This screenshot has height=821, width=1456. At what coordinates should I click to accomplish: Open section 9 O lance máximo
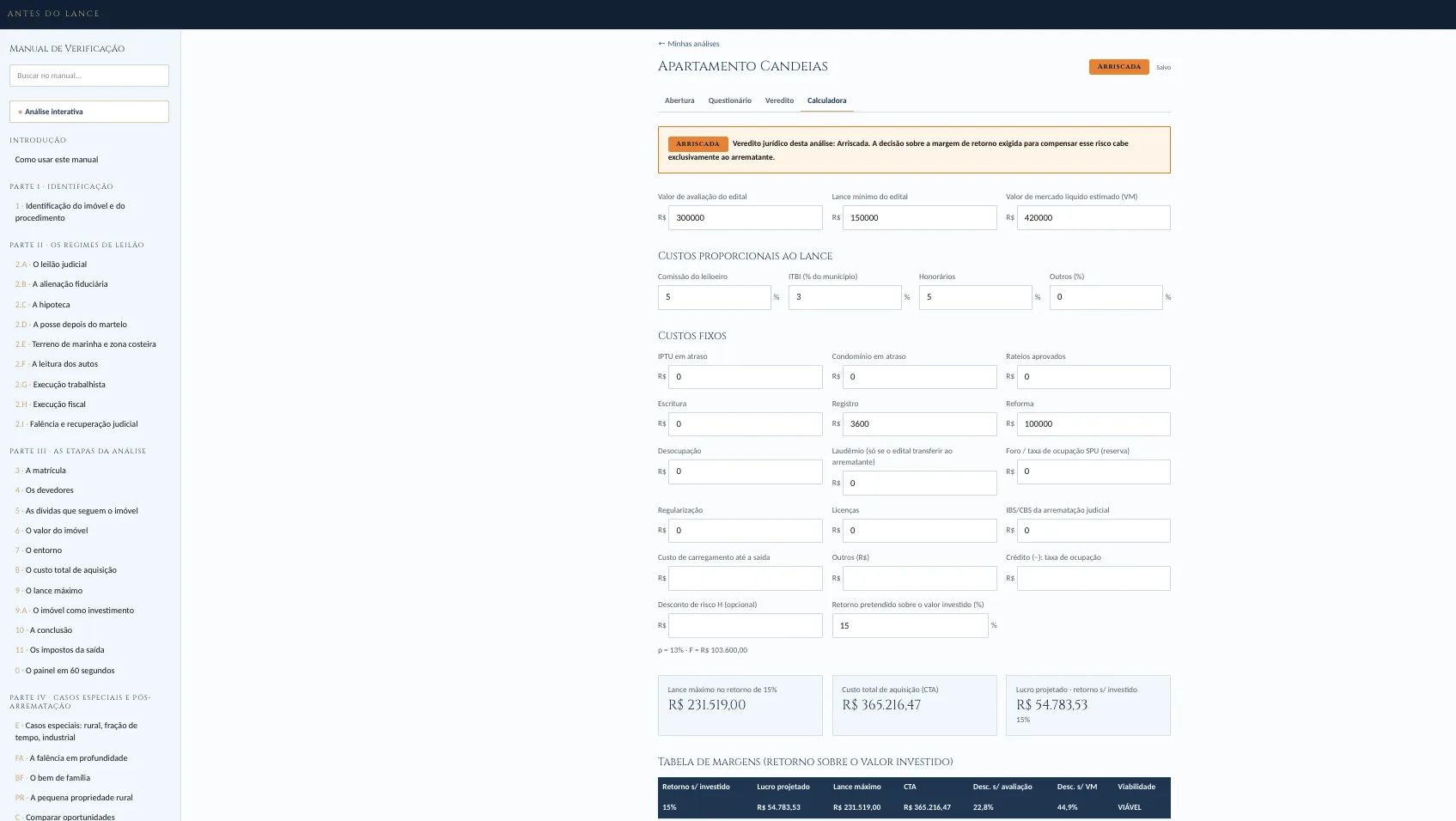pyautogui.click(x=49, y=591)
